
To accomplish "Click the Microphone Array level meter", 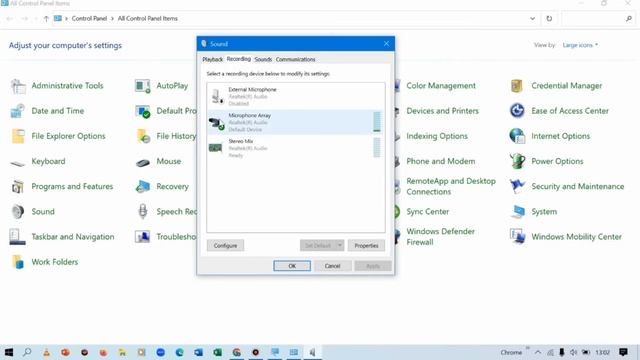I will 377,122.
